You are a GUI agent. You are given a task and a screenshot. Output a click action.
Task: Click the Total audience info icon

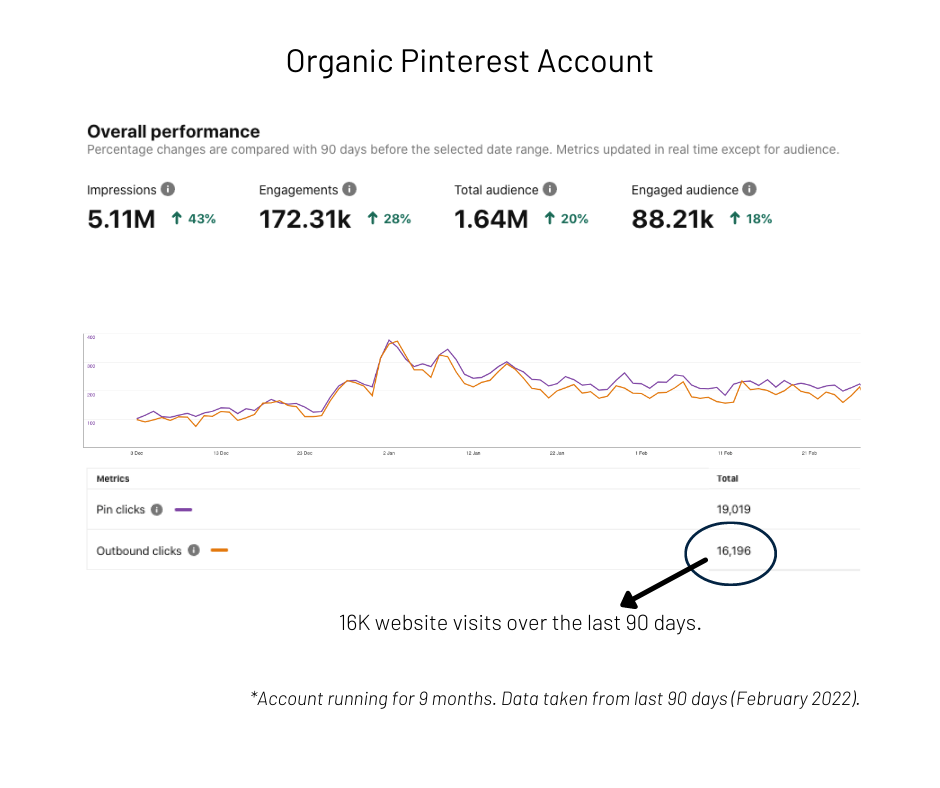point(550,190)
